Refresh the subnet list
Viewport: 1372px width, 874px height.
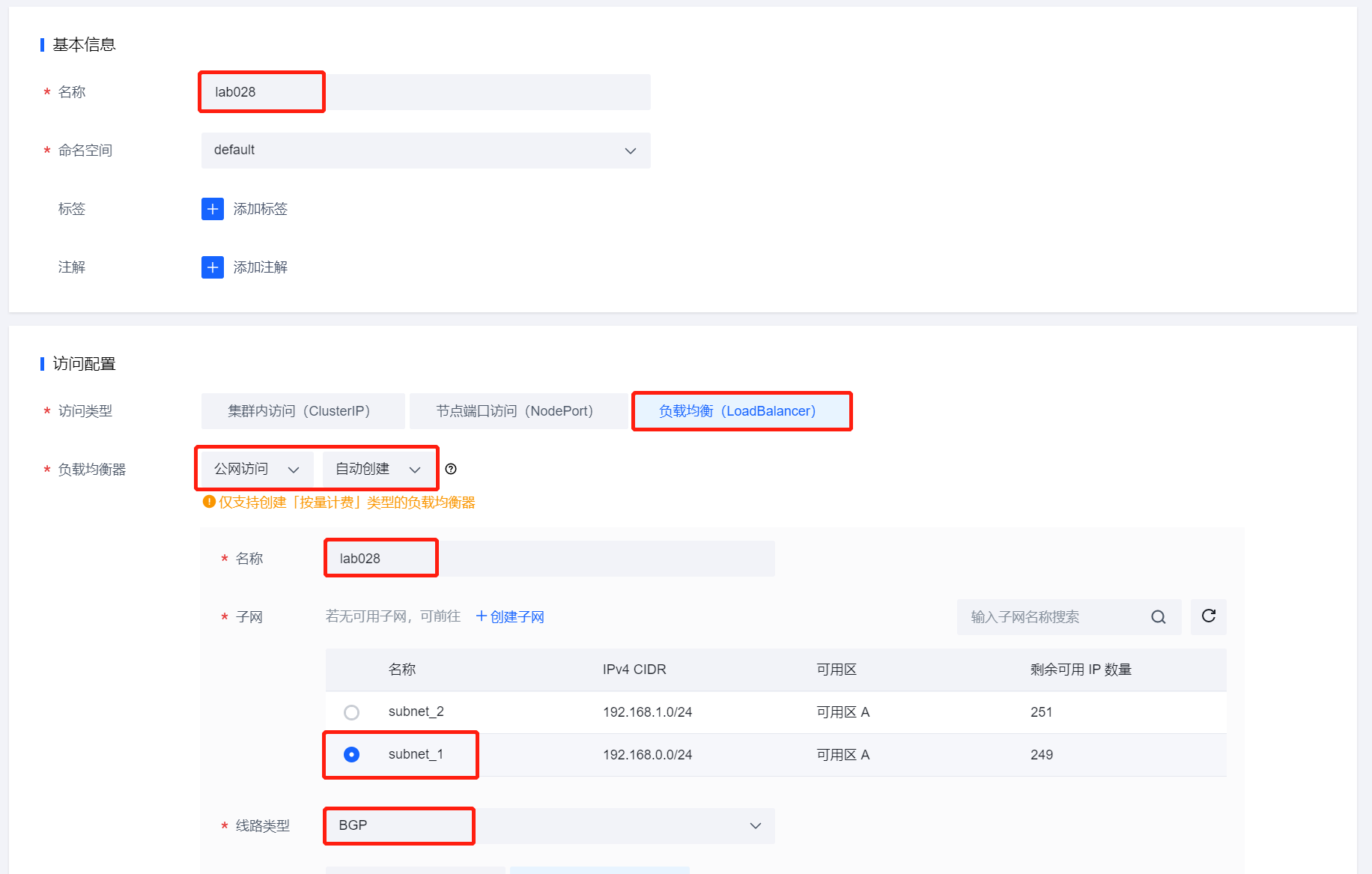pos(1209,616)
